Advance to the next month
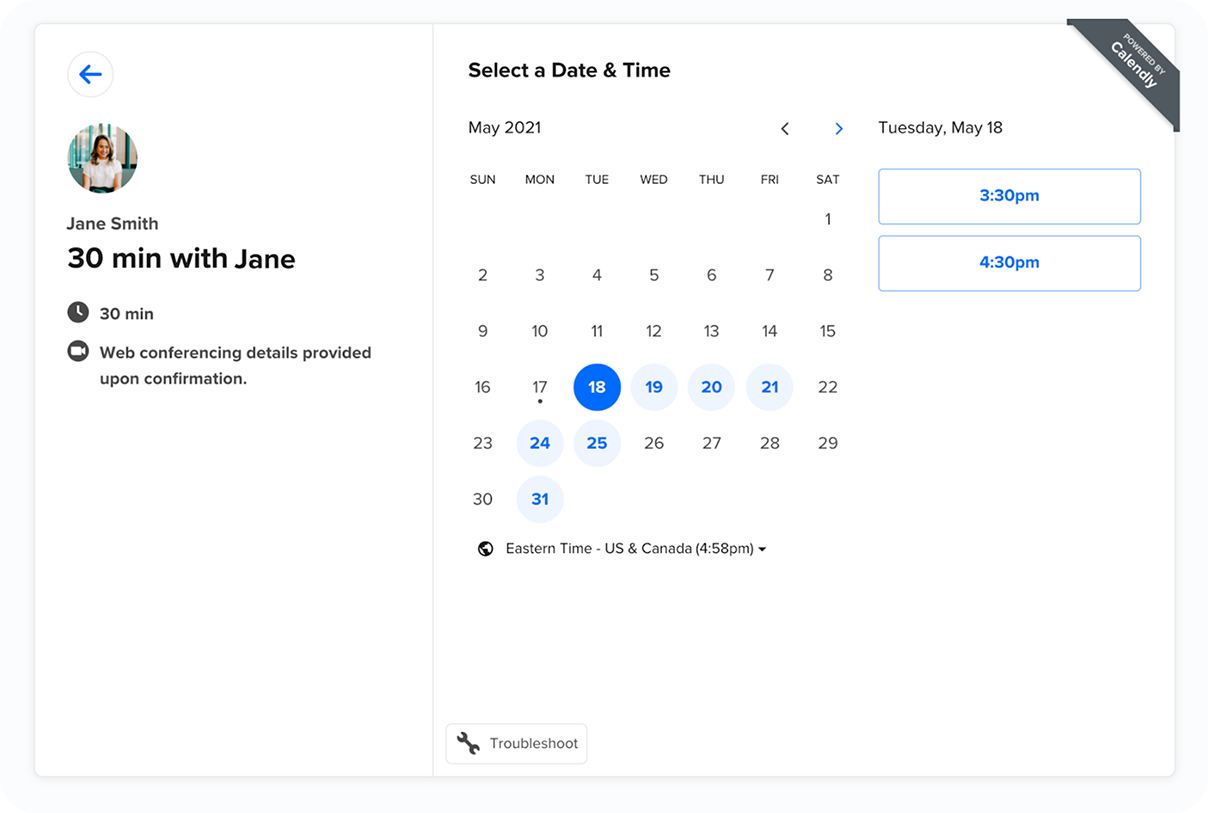1208x813 pixels. [x=839, y=129]
